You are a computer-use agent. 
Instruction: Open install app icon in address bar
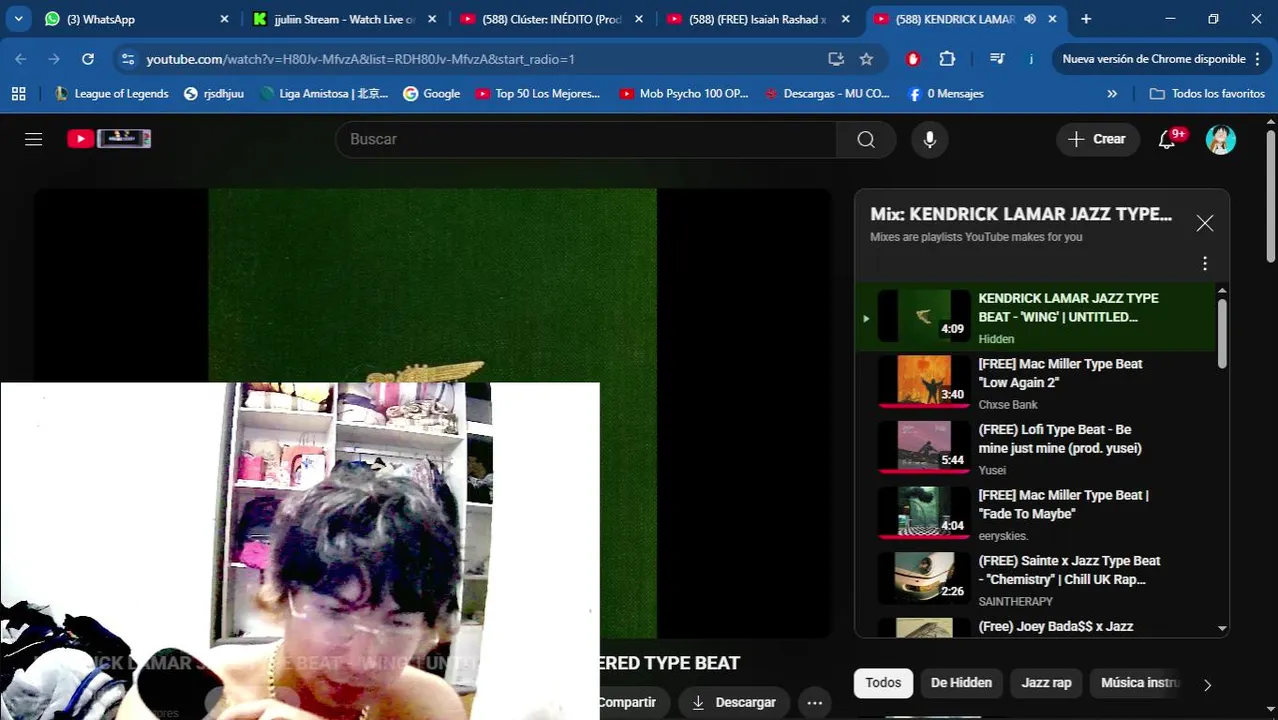coord(836,59)
